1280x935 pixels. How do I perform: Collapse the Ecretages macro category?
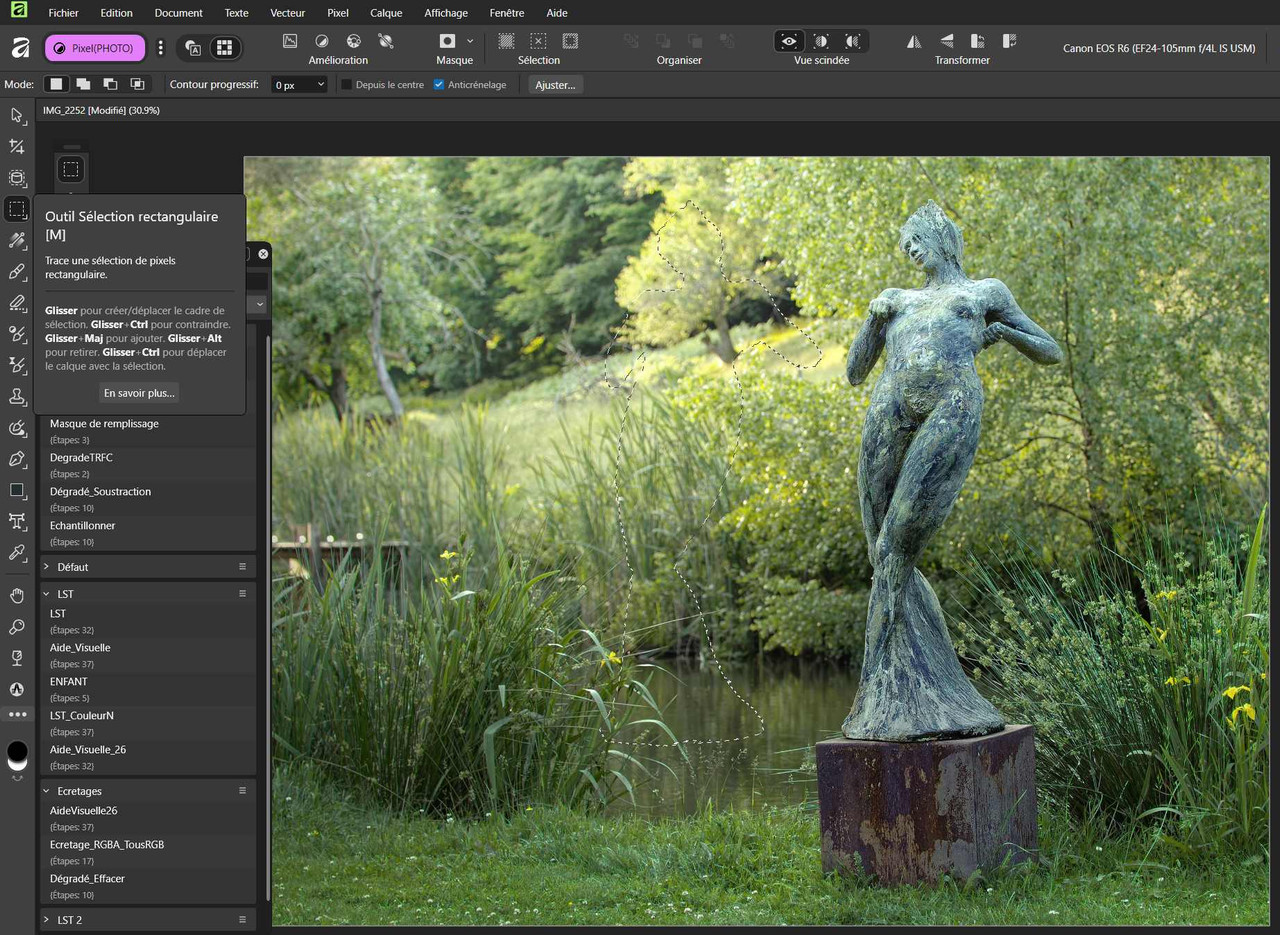click(46, 791)
